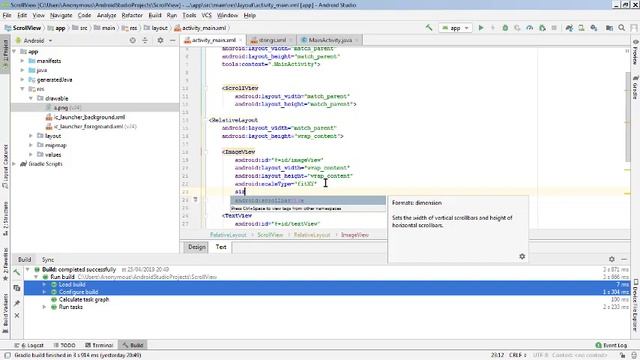
Task: Open the Event Log button
Action: (x=611, y=345)
